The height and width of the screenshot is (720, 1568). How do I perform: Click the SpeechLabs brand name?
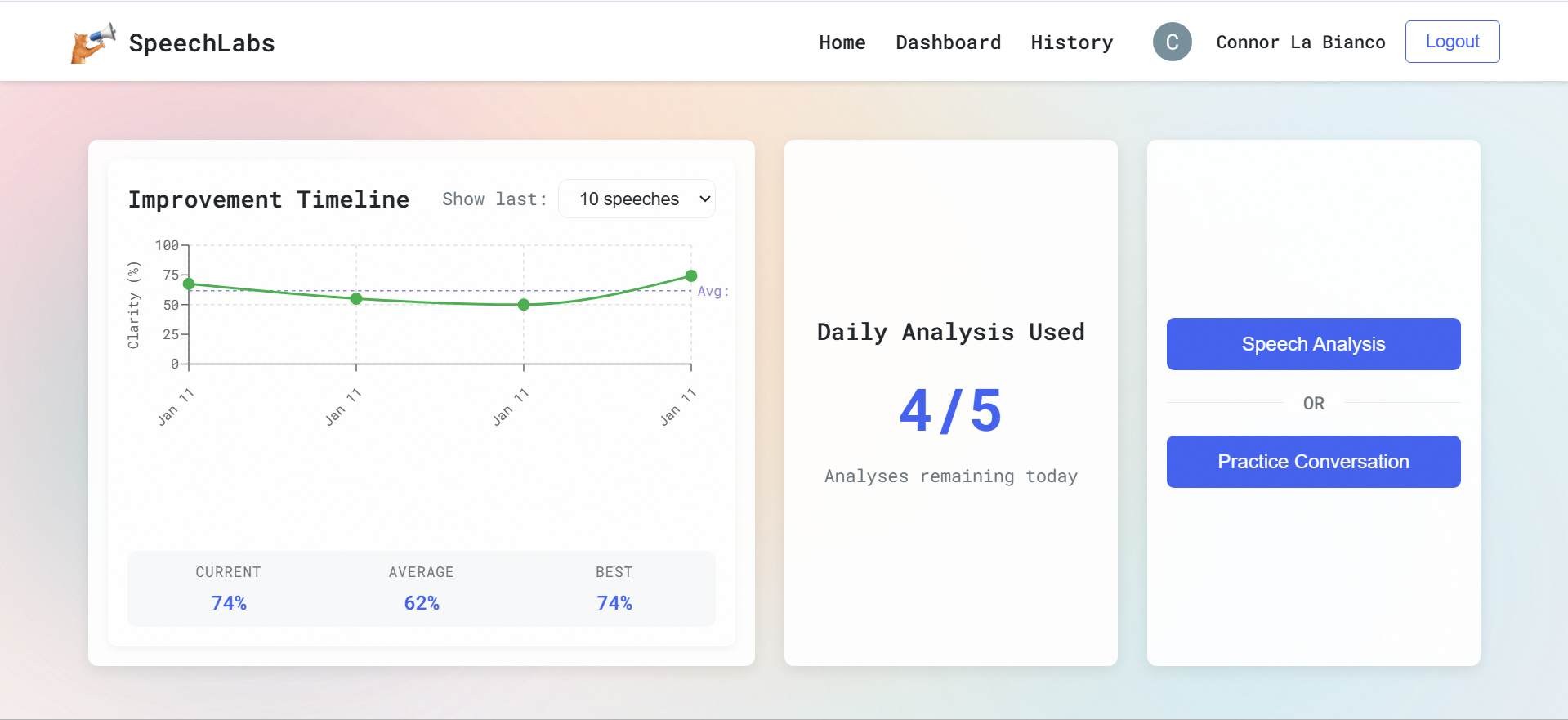coord(202,43)
